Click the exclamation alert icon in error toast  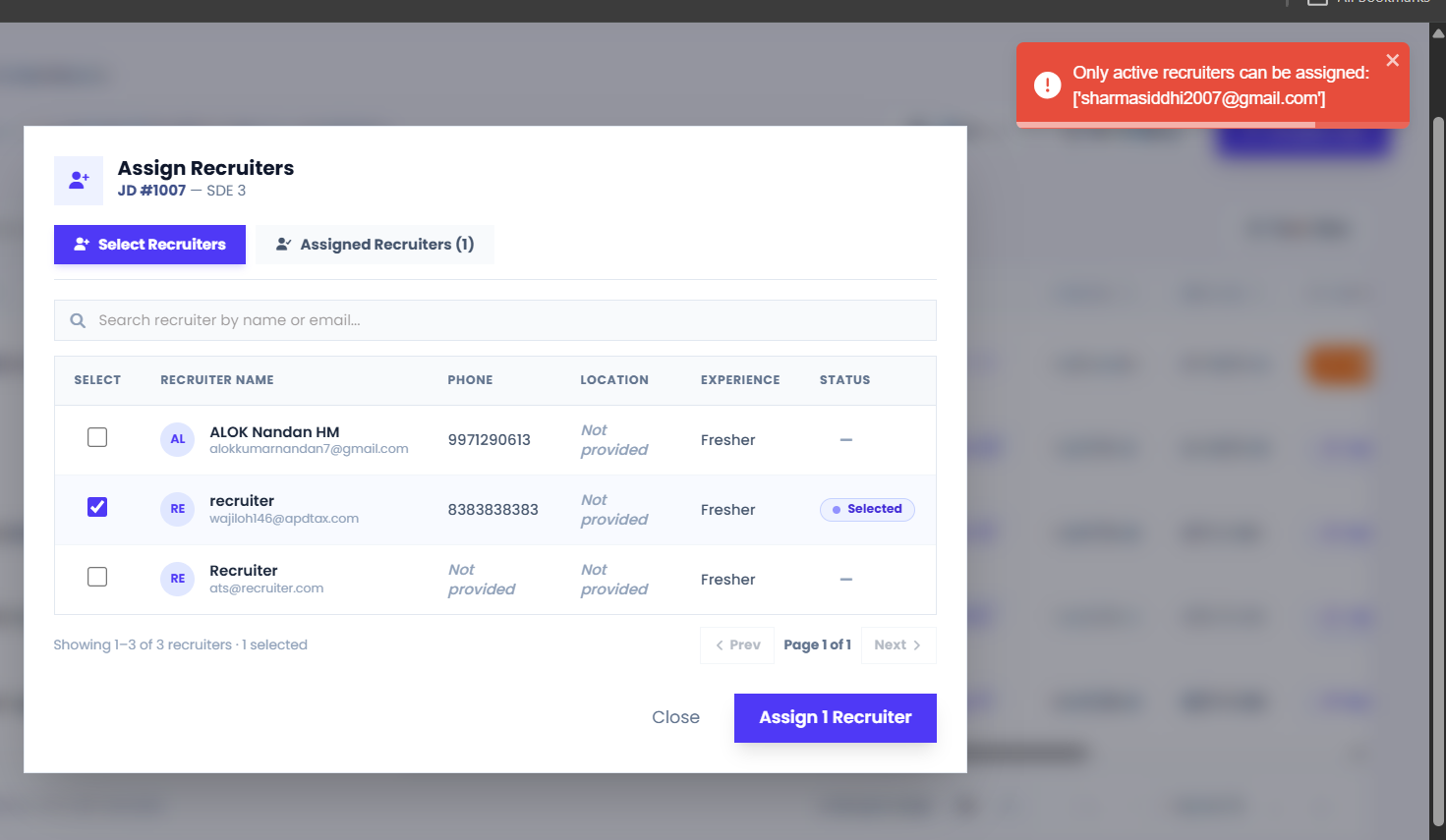pyautogui.click(x=1047, y=85)
